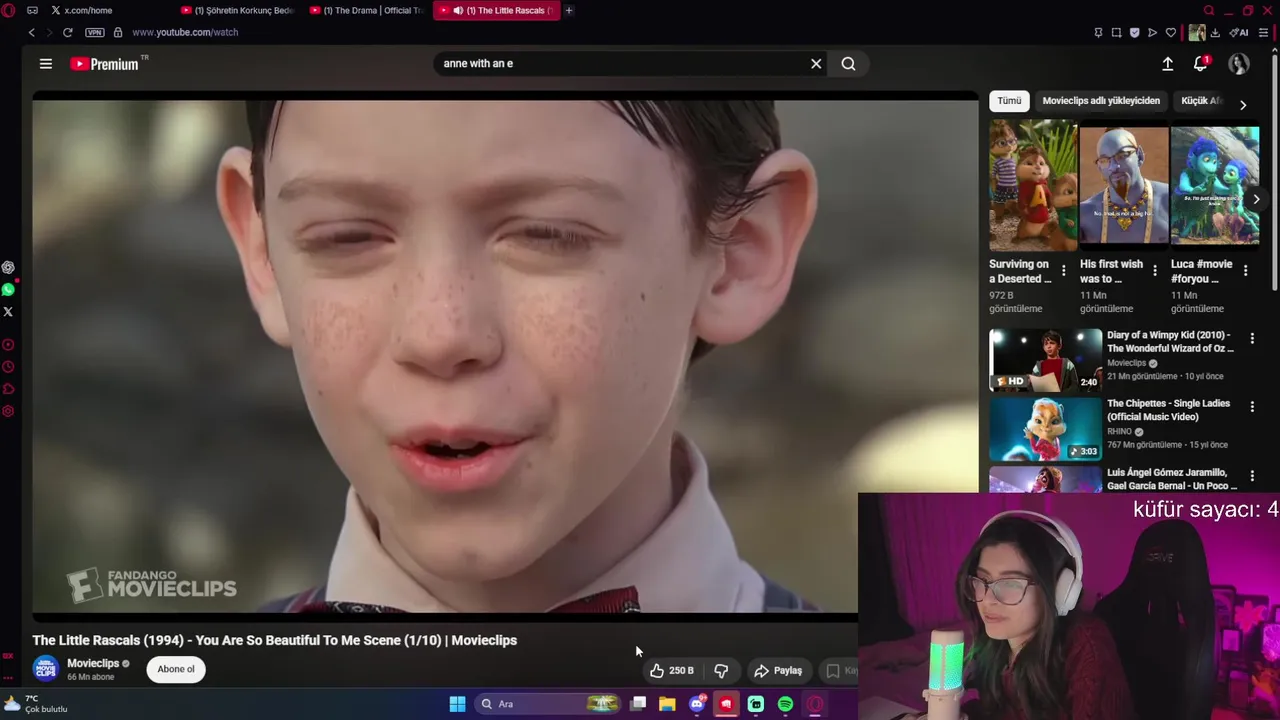The width and height of the screenshot is (1280, 720).
Task: Select the Movieclips adlı yükleyiciden chip
Action: 1101,101
